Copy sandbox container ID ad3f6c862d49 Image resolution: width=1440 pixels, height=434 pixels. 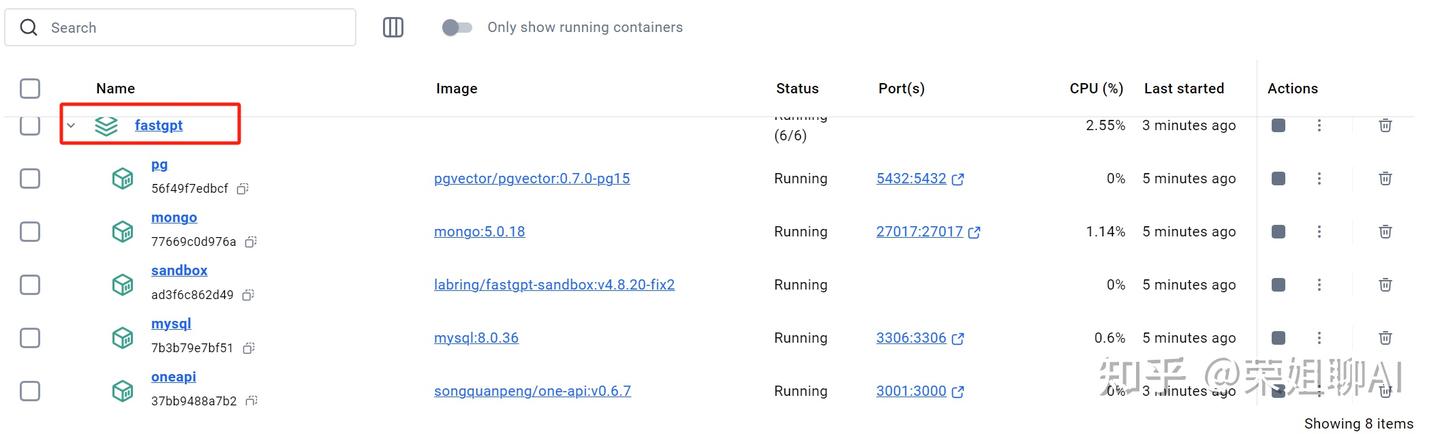247,295
